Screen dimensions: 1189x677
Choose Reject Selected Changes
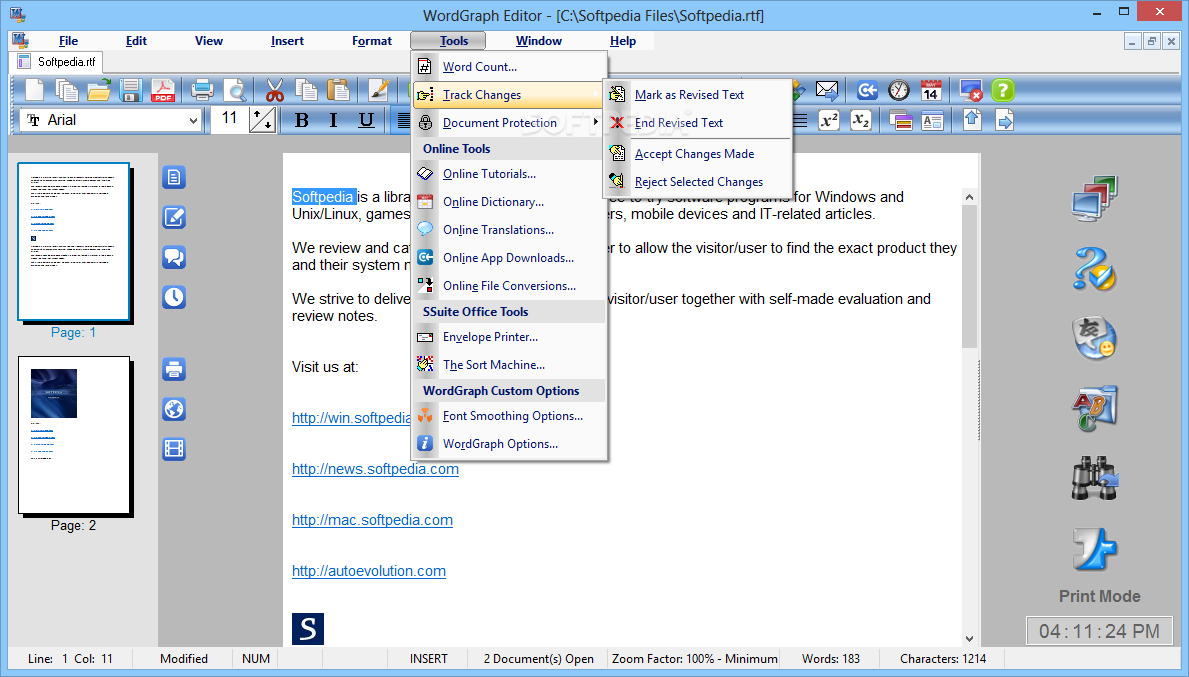pyautogui.click(x=698, y=182)
